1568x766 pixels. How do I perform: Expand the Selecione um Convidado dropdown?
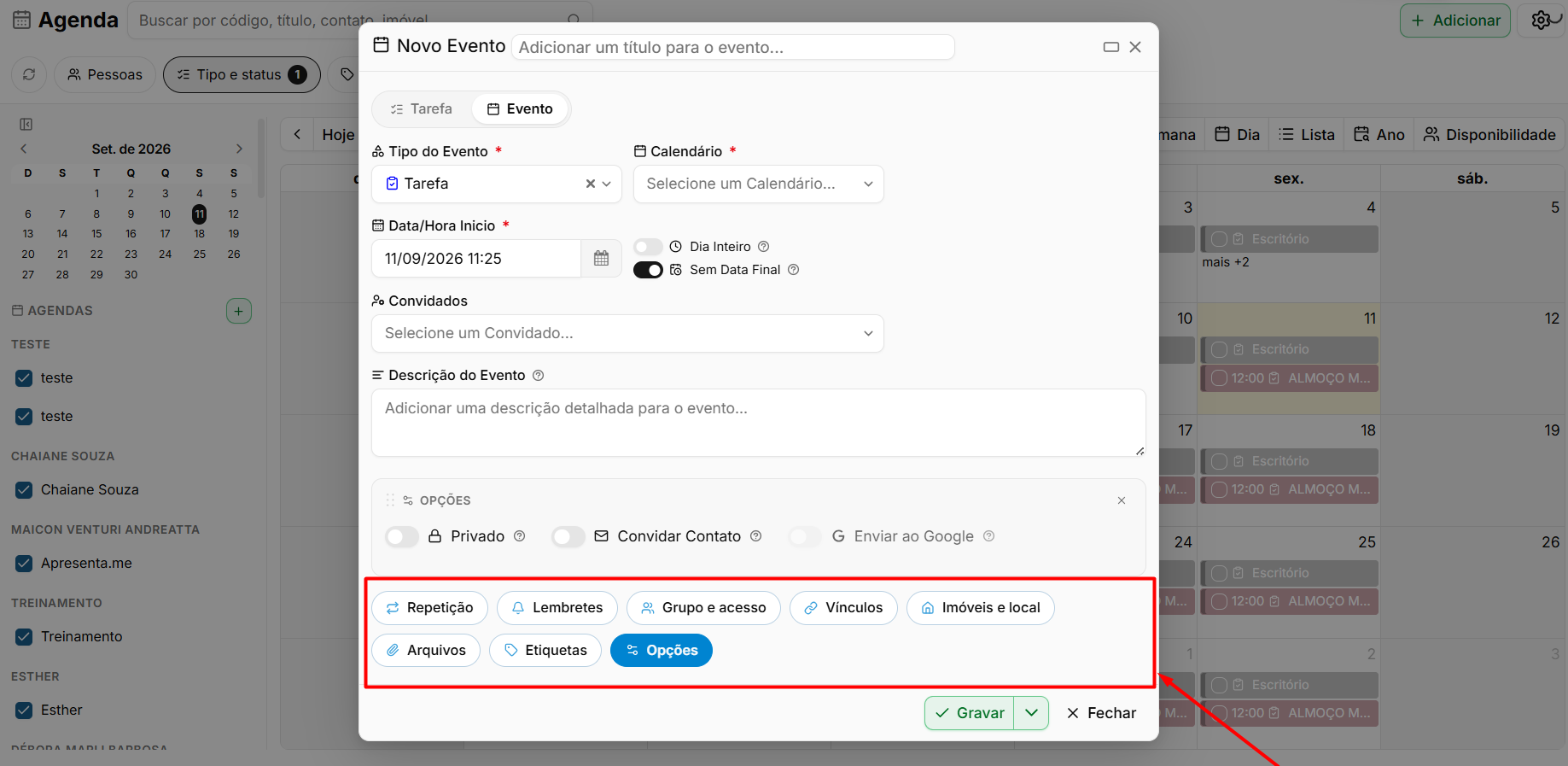click(x=627, y=333)
